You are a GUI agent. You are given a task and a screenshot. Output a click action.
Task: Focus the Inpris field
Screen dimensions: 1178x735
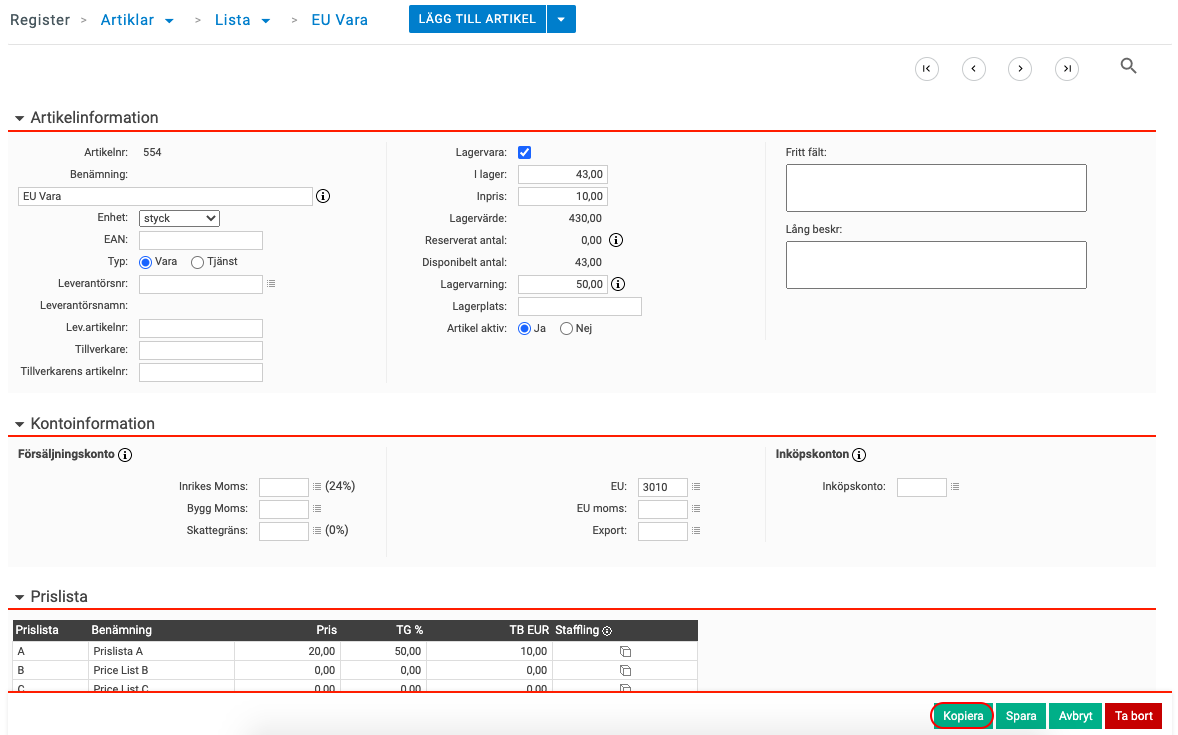pos(563,196)
